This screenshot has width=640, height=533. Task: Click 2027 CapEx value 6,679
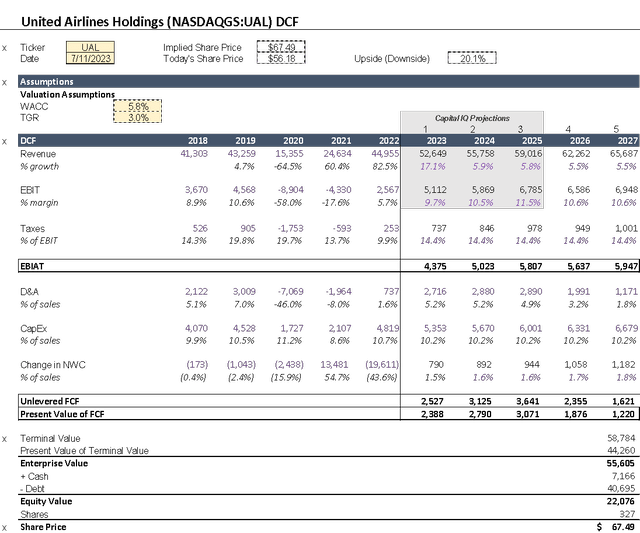626,328
